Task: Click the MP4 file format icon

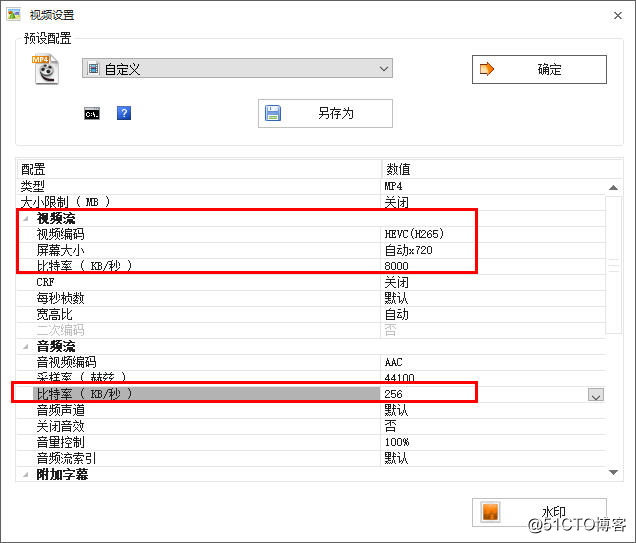Action: pos(46,69)
